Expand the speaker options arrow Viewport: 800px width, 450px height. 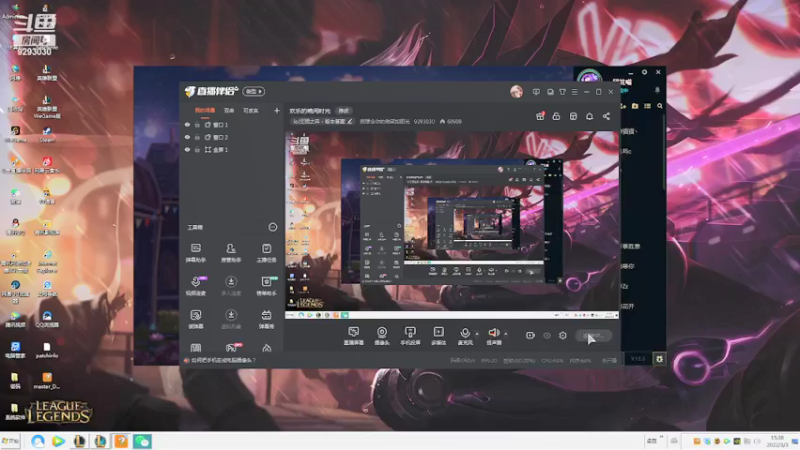coord(506,334)
